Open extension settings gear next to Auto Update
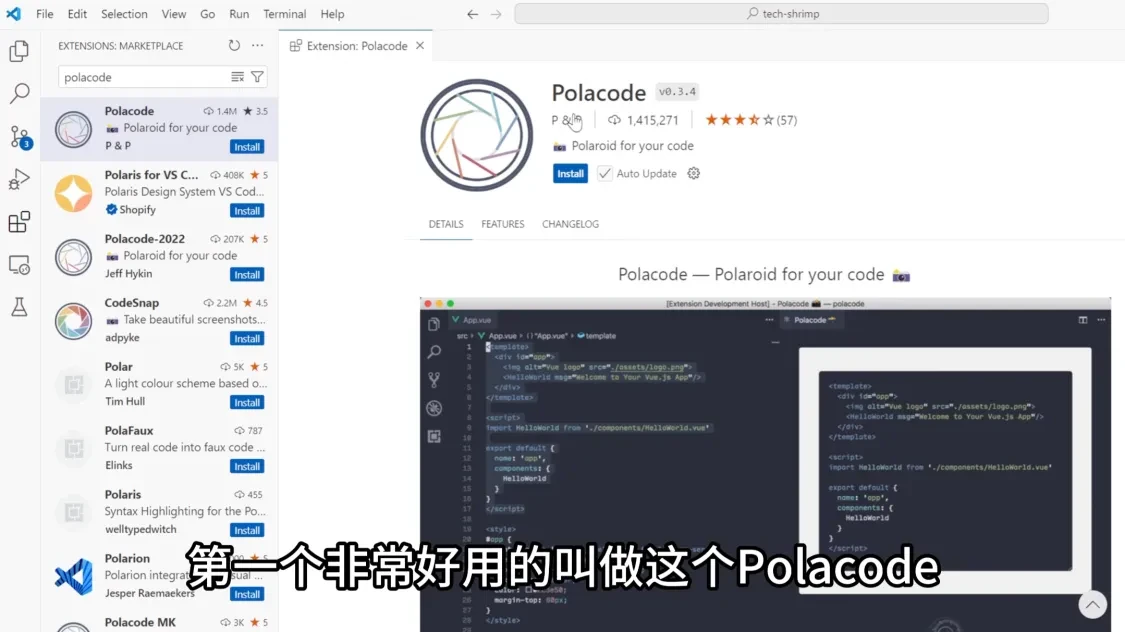 (x=693, y=173)
